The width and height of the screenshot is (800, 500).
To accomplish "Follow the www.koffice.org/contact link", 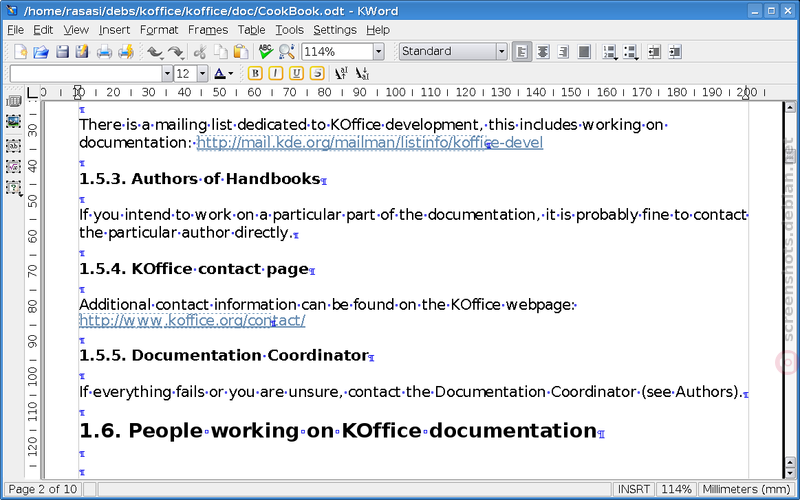I will pos(192,320).
